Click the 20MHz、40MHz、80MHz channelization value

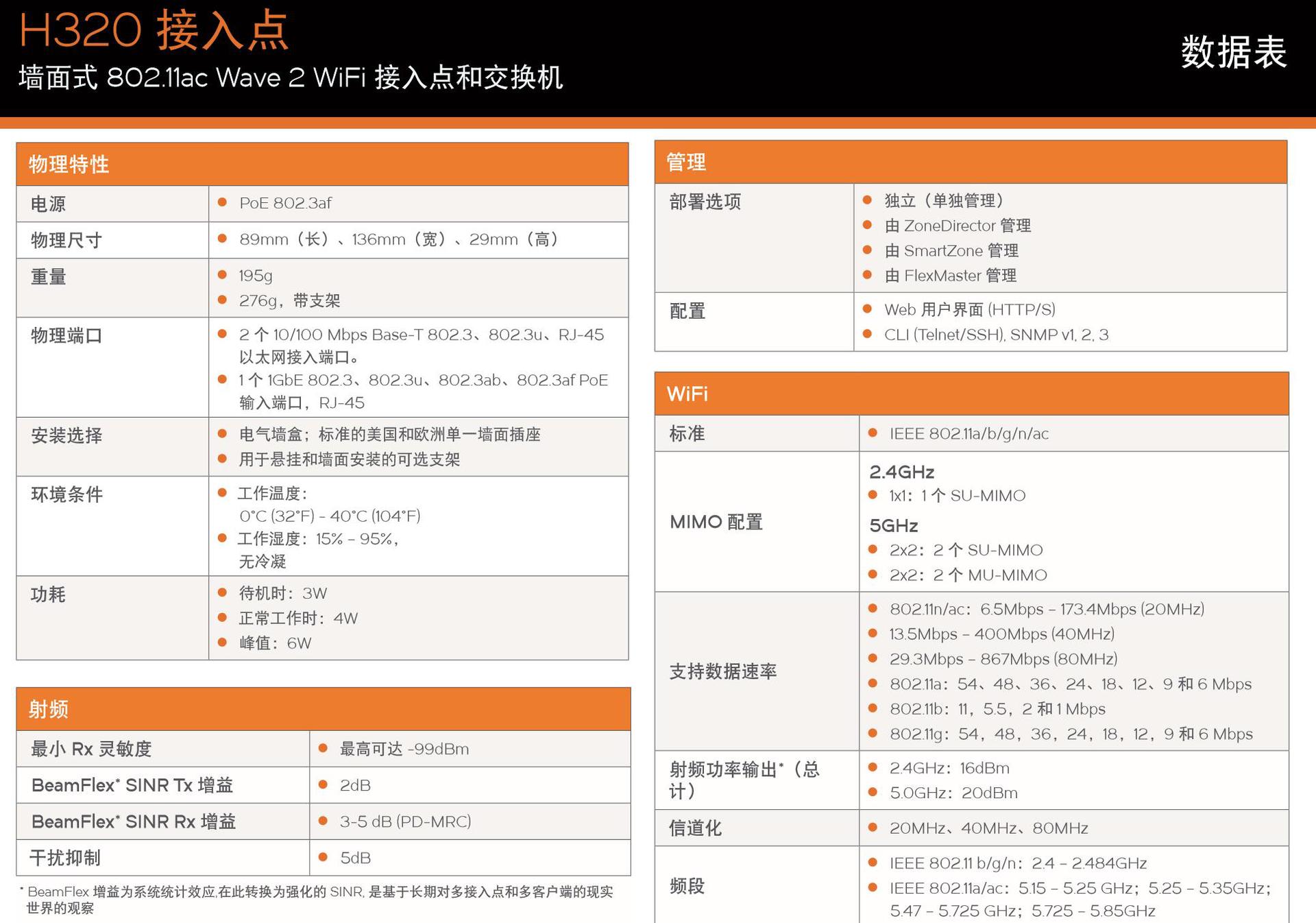click(x=988, y=828)
